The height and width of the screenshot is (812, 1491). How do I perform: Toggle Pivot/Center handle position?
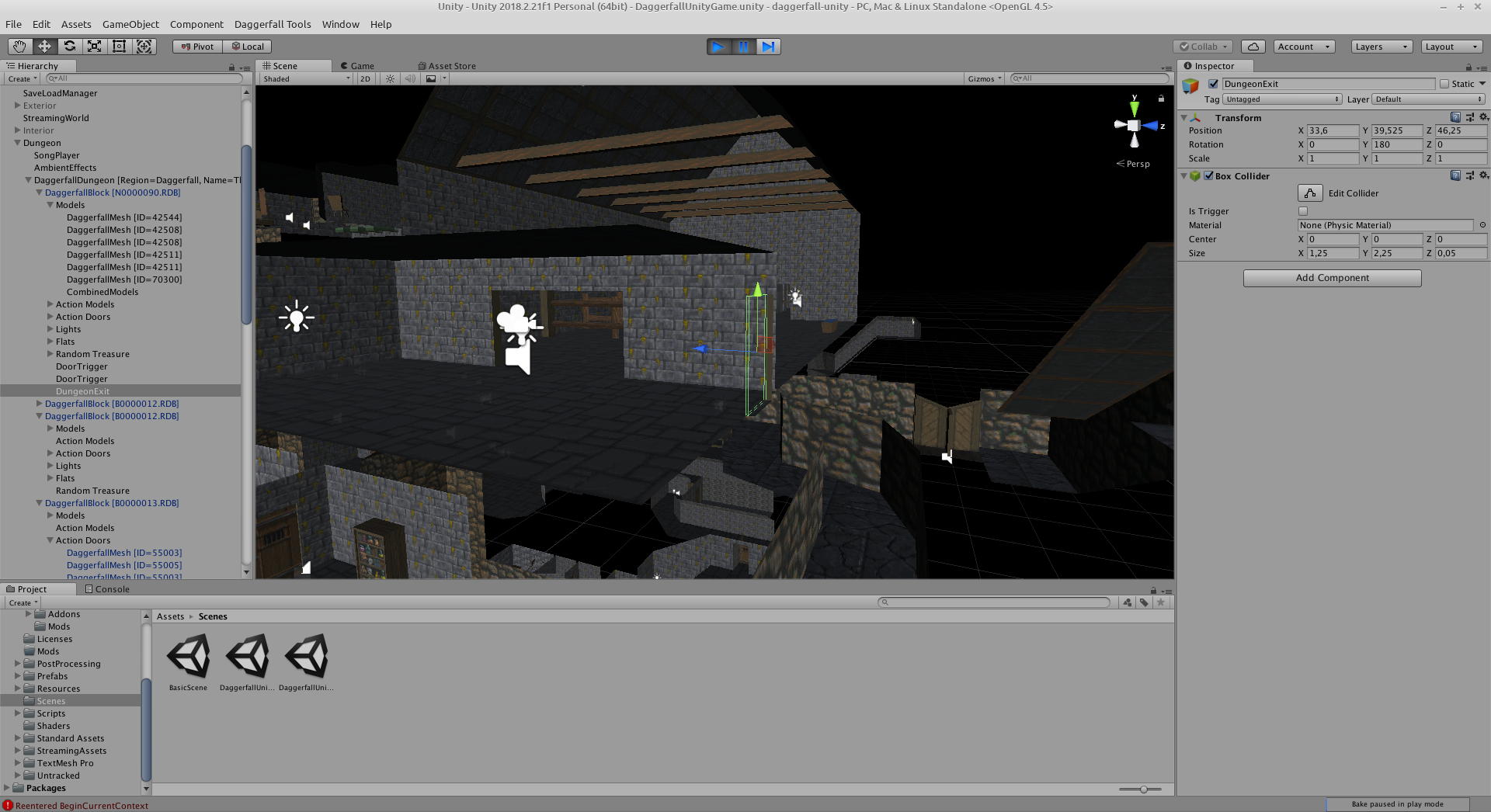pyautogui.click(x=197, y=47)
